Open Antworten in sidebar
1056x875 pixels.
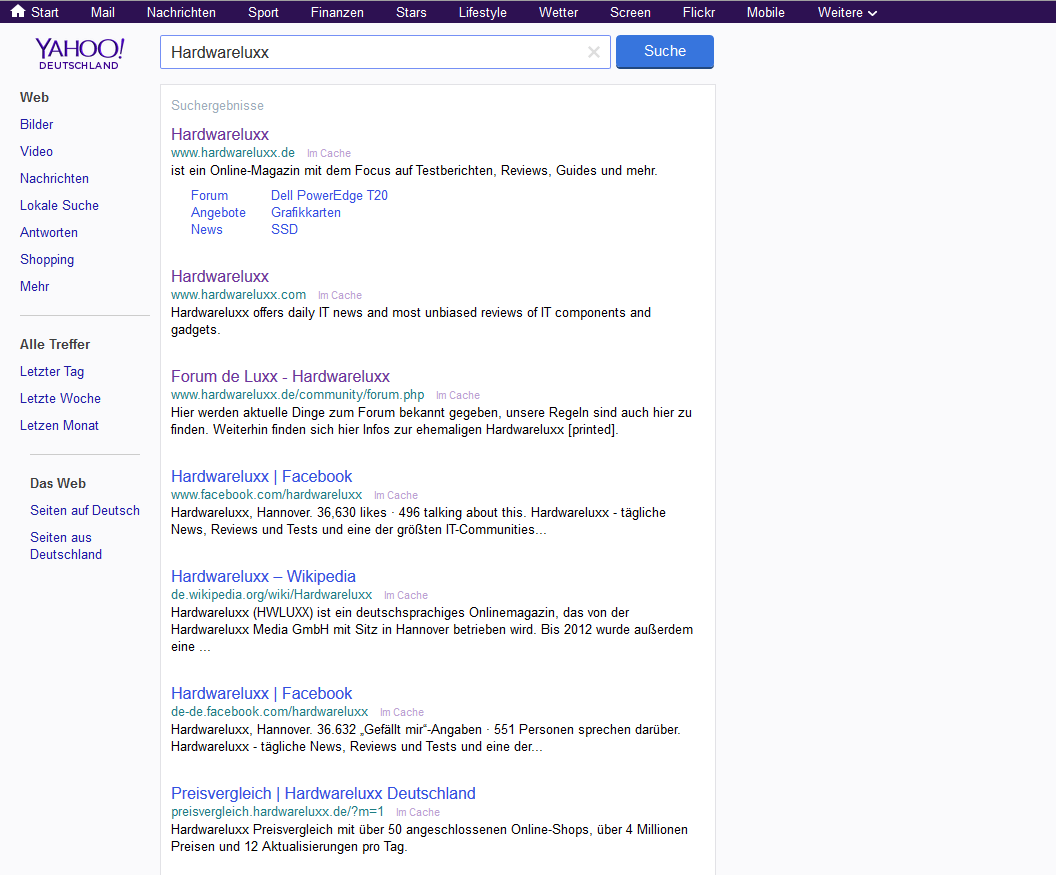(48, 232)
